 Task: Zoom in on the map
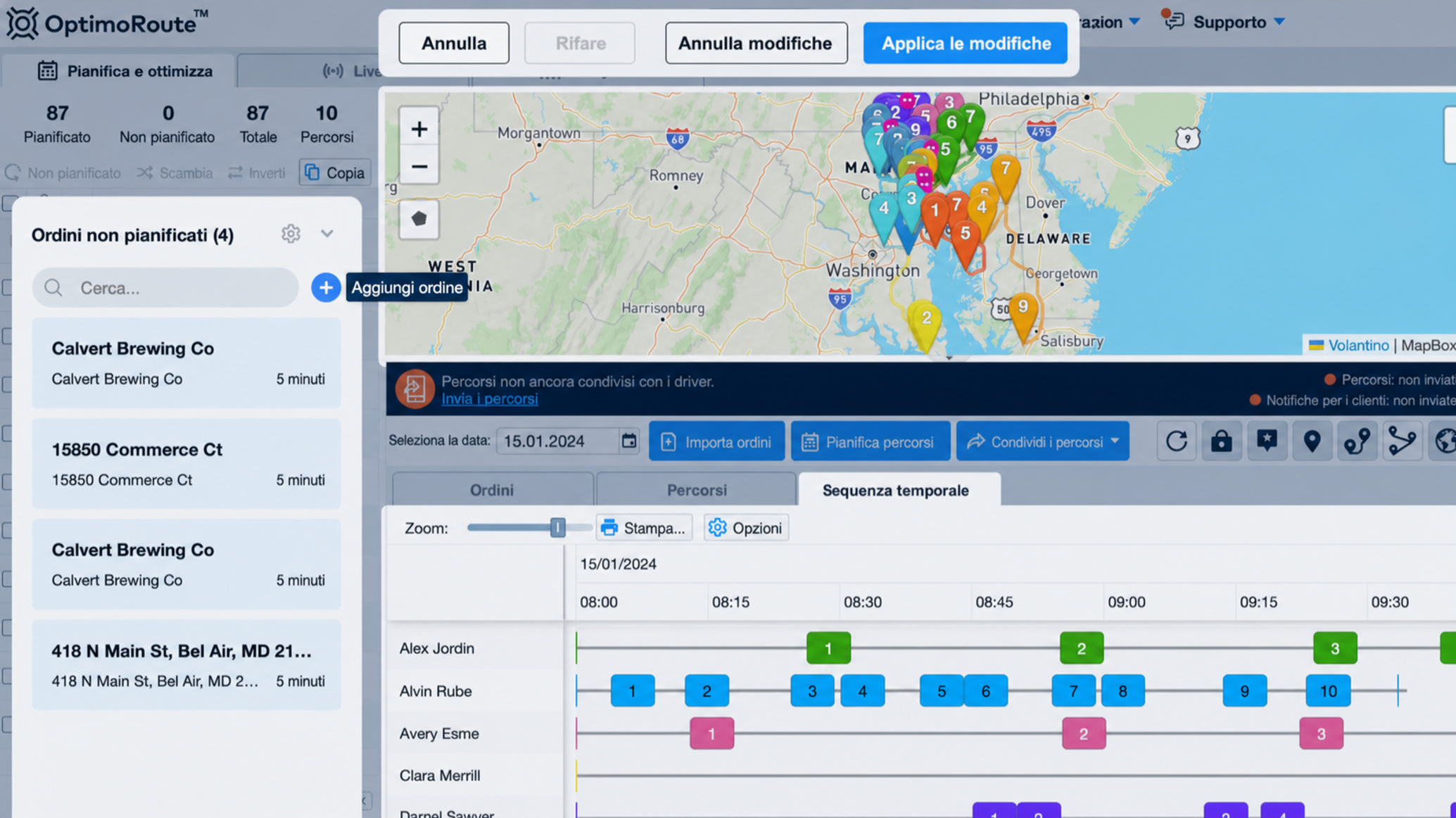click(419, 129)
